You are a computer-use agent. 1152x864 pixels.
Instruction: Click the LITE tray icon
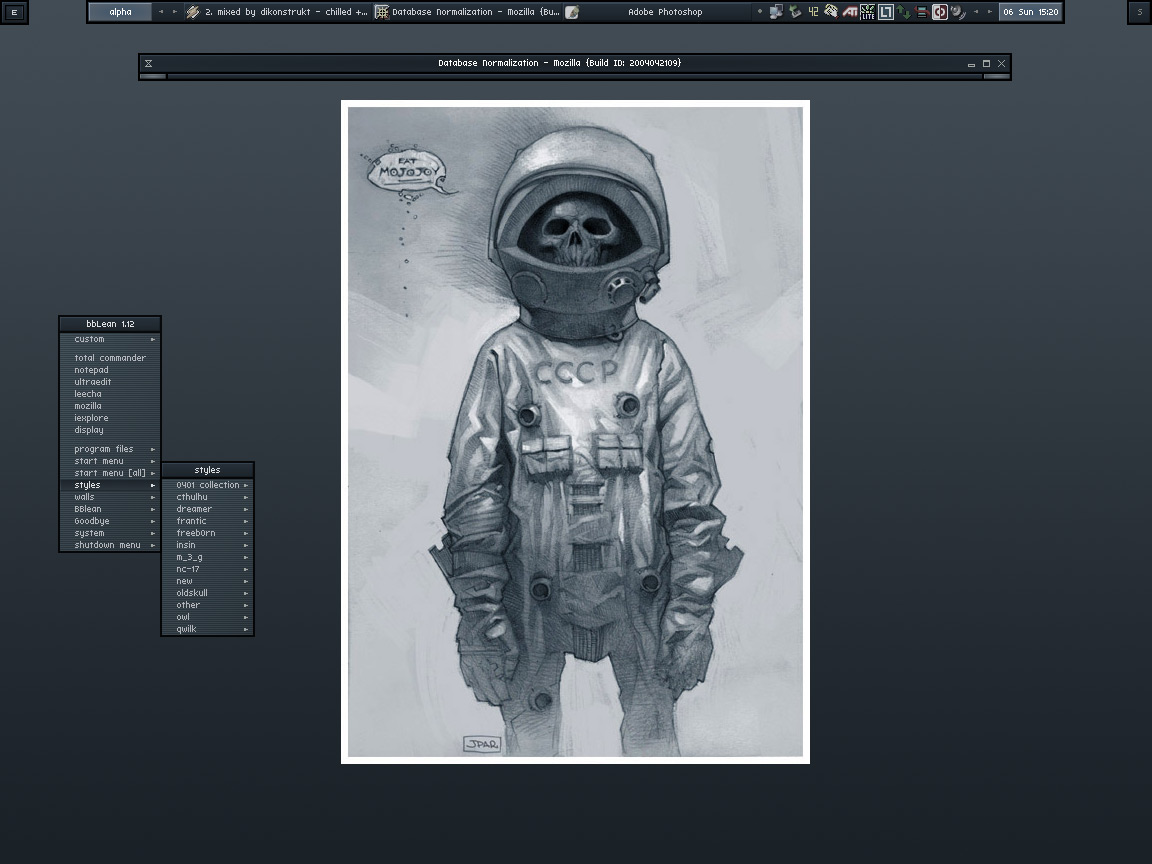click(x=867, y=12)
